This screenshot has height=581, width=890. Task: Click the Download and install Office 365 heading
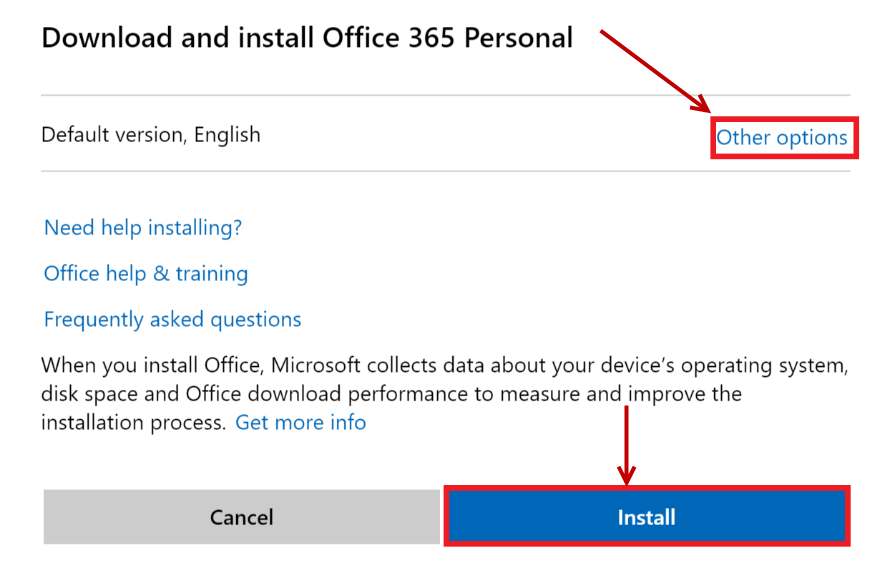coord(307,39)
